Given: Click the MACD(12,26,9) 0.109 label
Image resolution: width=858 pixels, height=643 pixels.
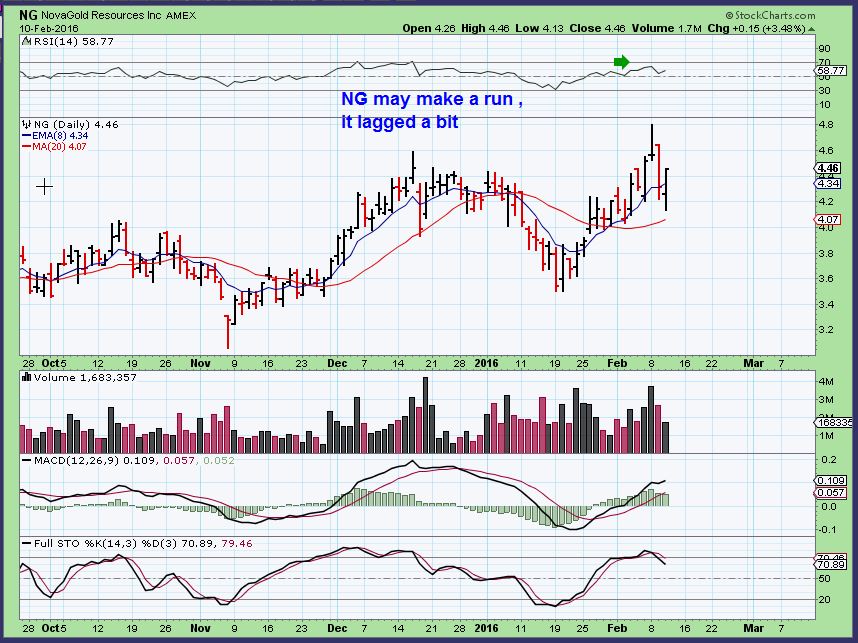Looking at the screenshot, I should tap(95, 461).
